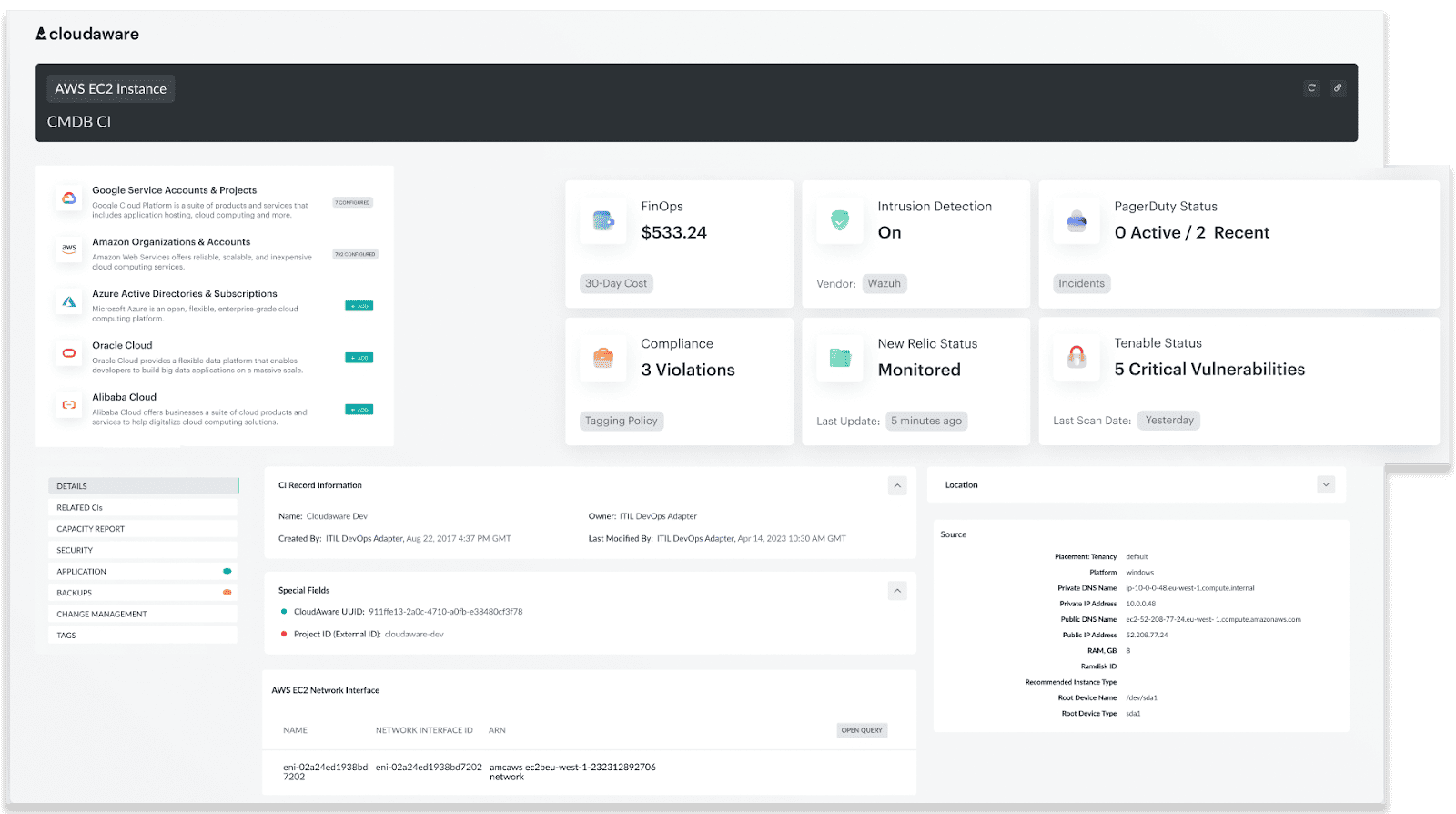Click the NETWORK INTERFACE ID column header
The height and width of the screenshot is (814, 1456).
tap(424, 730)
